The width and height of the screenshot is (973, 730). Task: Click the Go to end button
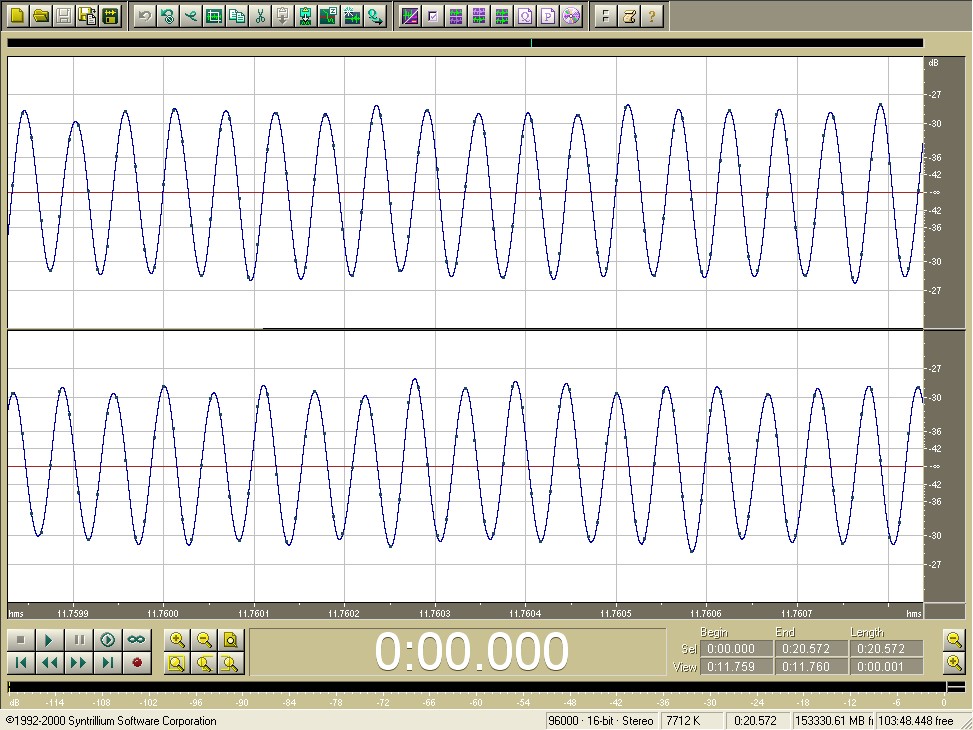107,662
